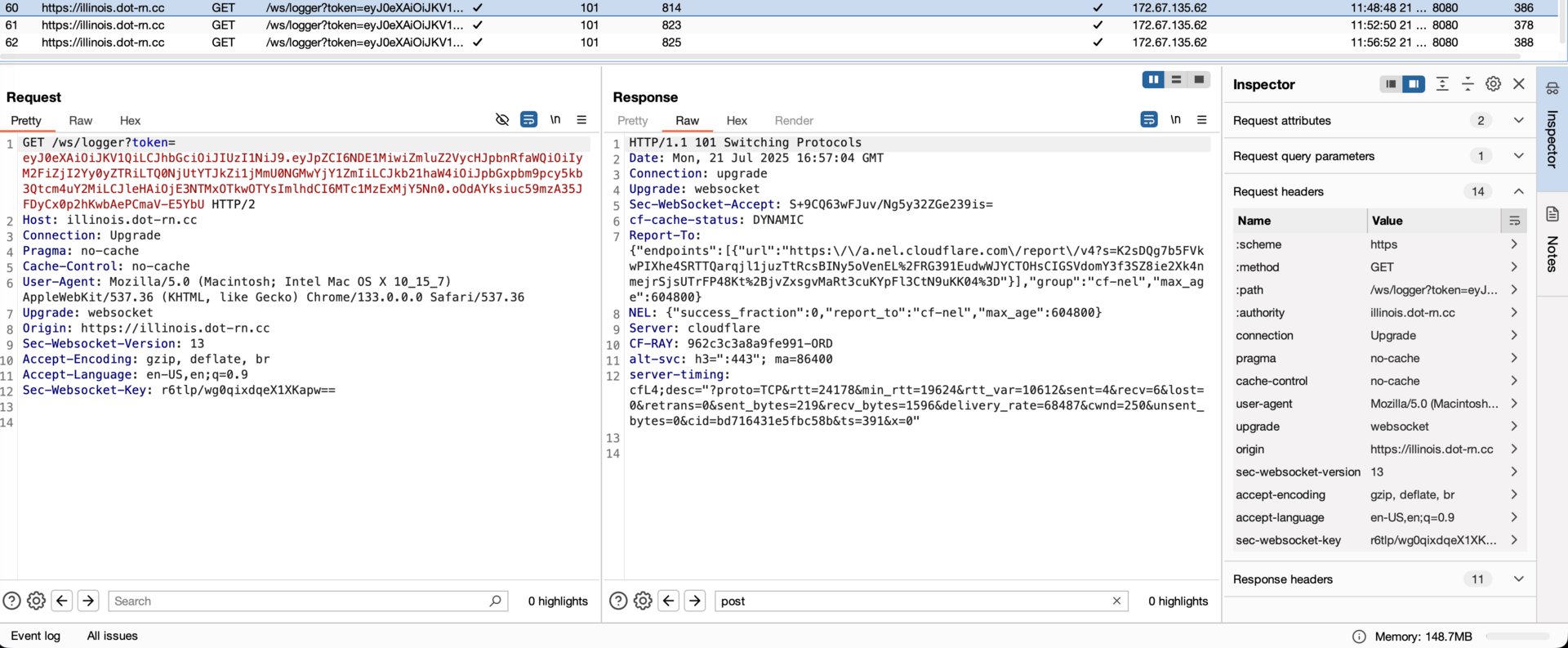Click the Memory usage bar
Screen dimensions: 1568x648
coord(1517,637)
